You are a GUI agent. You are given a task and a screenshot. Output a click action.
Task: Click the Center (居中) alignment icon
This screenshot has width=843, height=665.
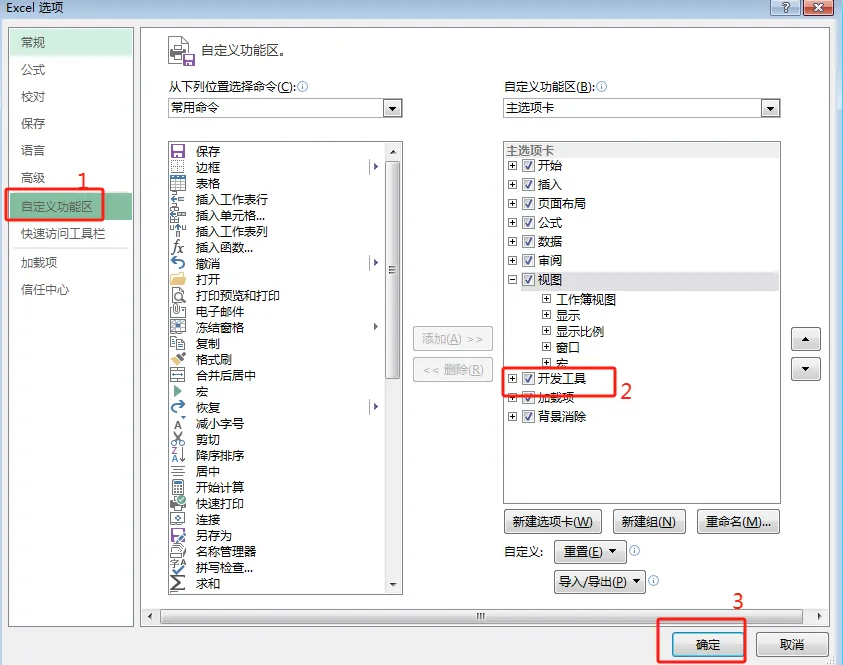pos(178,471)
